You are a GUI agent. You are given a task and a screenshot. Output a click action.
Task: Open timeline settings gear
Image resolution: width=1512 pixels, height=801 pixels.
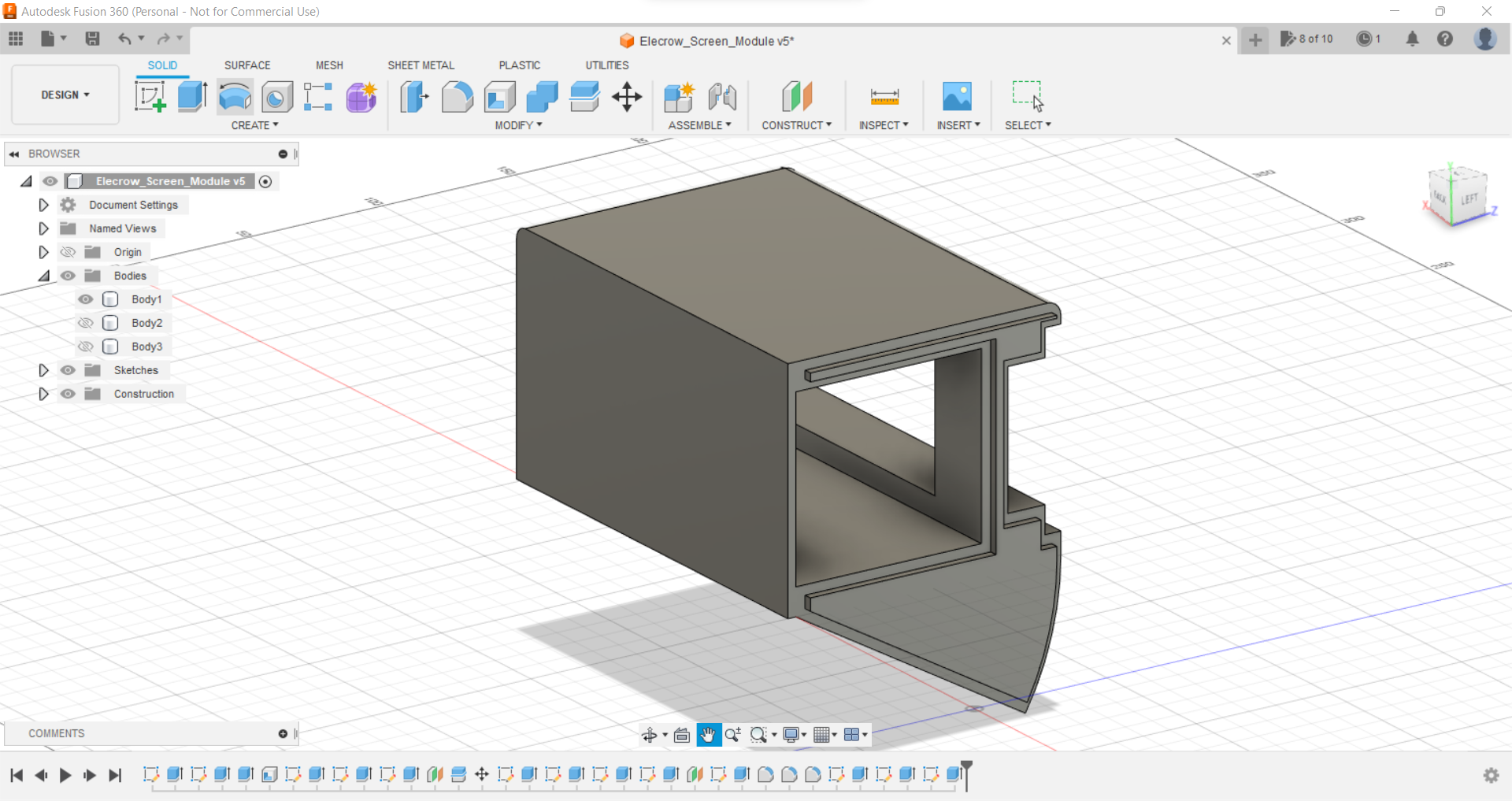1491,775
